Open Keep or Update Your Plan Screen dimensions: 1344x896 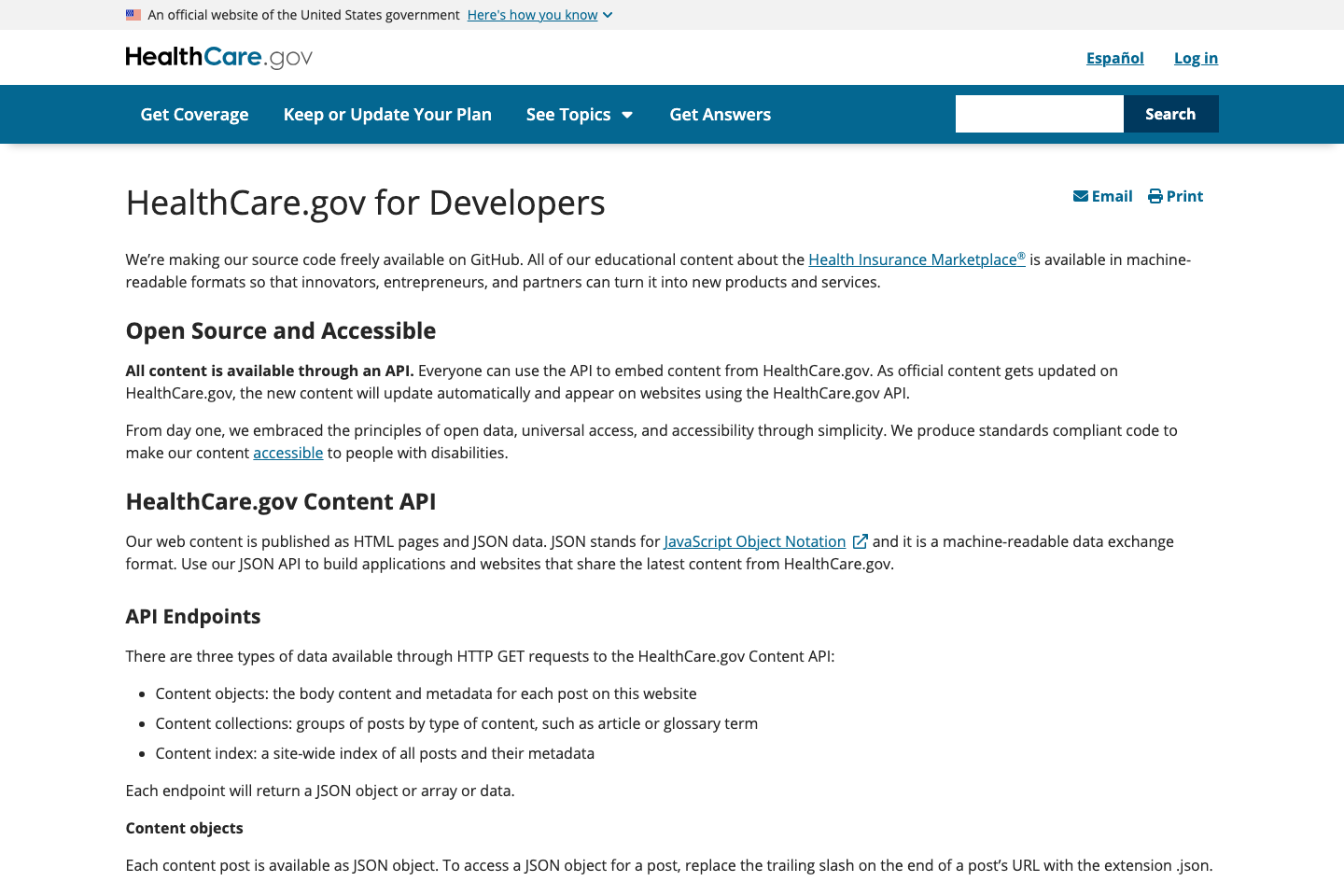pos(387,114)
